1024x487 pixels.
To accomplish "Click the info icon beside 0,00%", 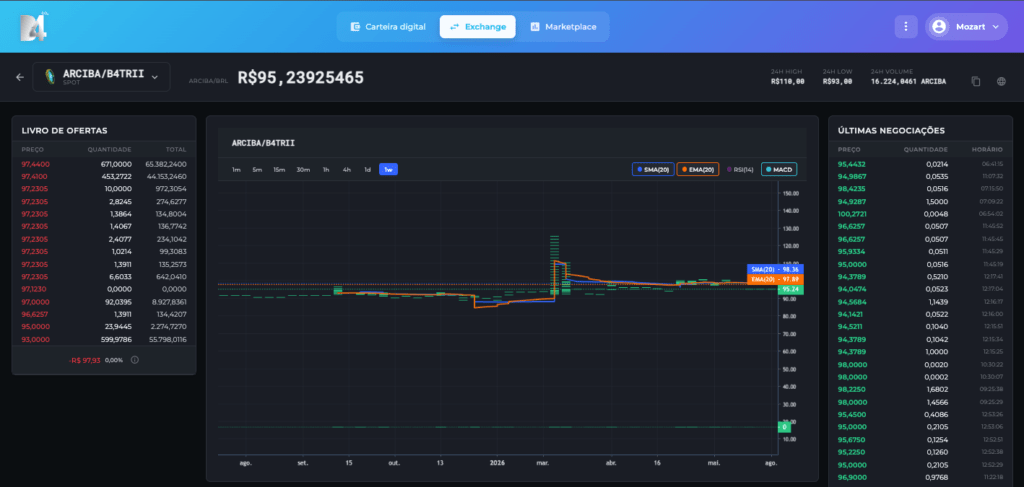I will coord(135,360).
